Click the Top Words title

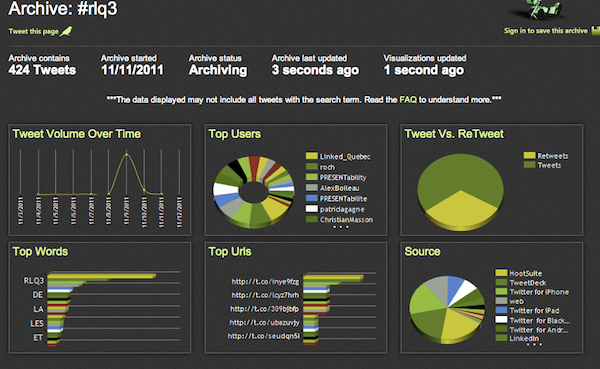pos(40,251)
